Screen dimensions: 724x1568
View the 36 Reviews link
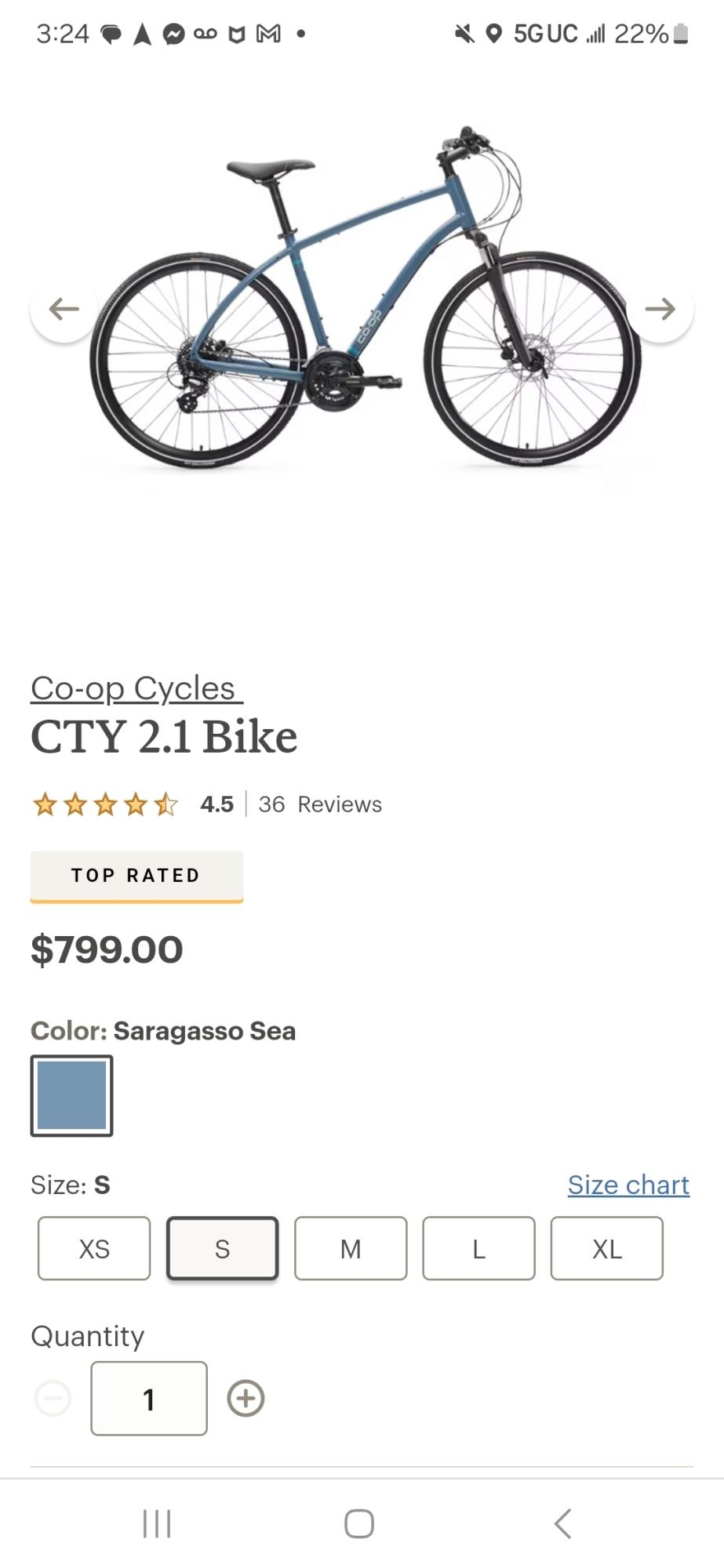320,804
